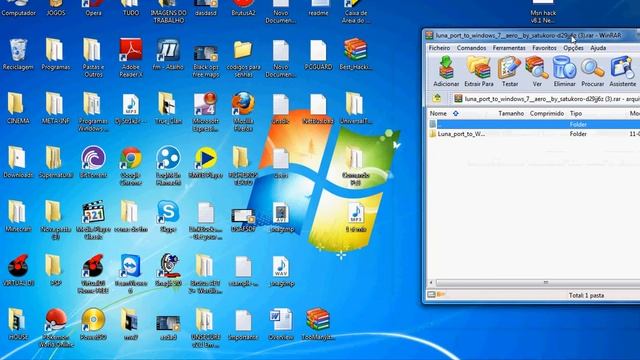The width and height of the screenshot is (640, 360).
Task: Click the Eliminar trash icon in WinRAR
Action: pyautogui.click(x=564, y=71)
